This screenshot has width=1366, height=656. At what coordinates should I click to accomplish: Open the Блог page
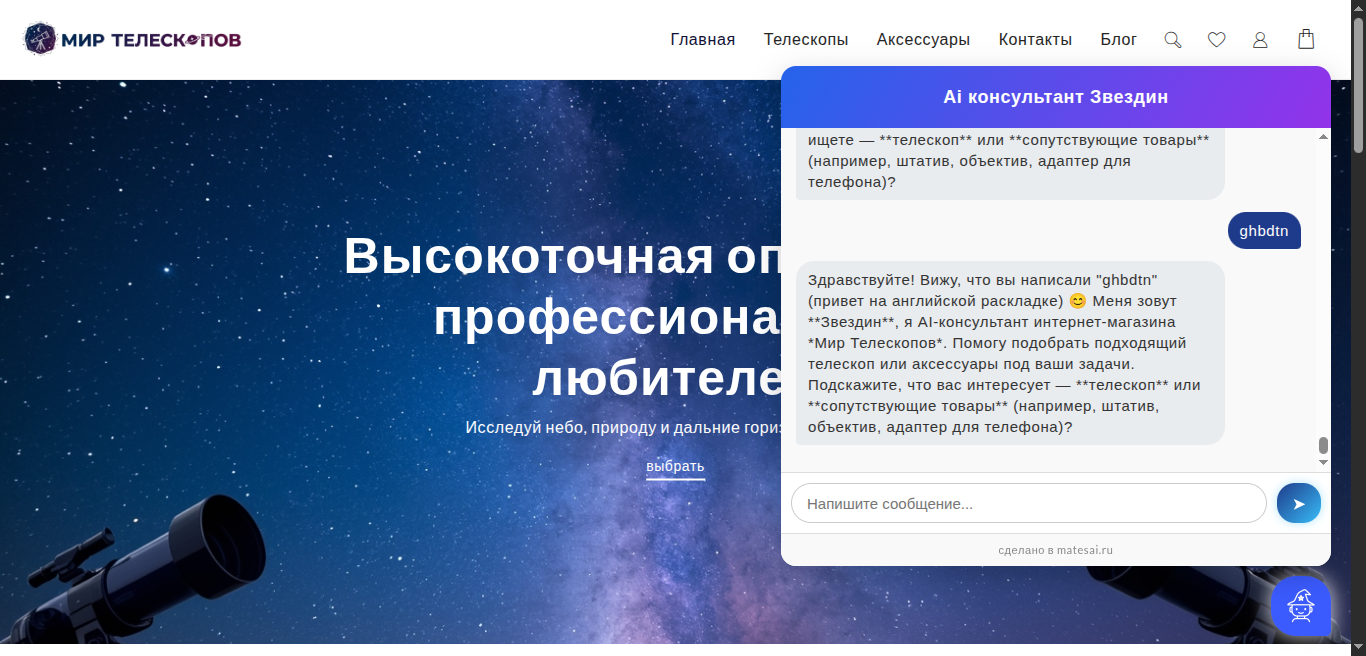1118,40
